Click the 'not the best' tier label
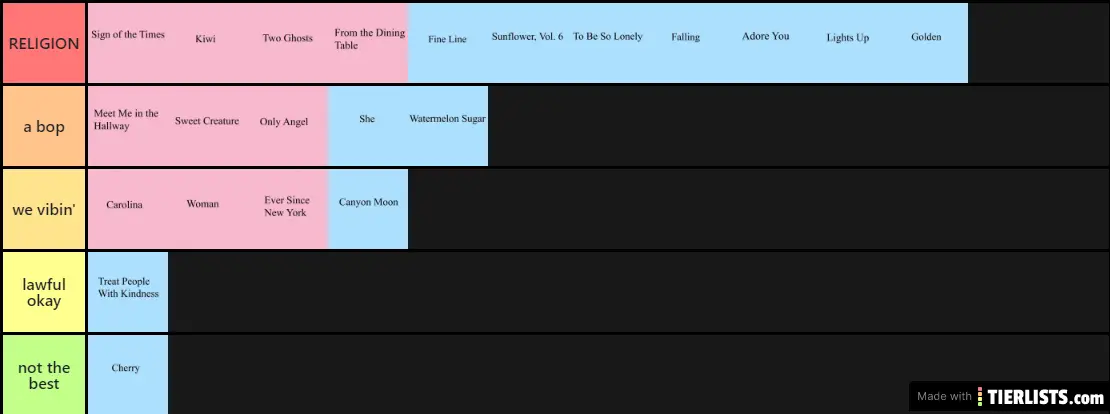Image resolution: width=1110 pixels, height=414 pixels. (44, 375)
